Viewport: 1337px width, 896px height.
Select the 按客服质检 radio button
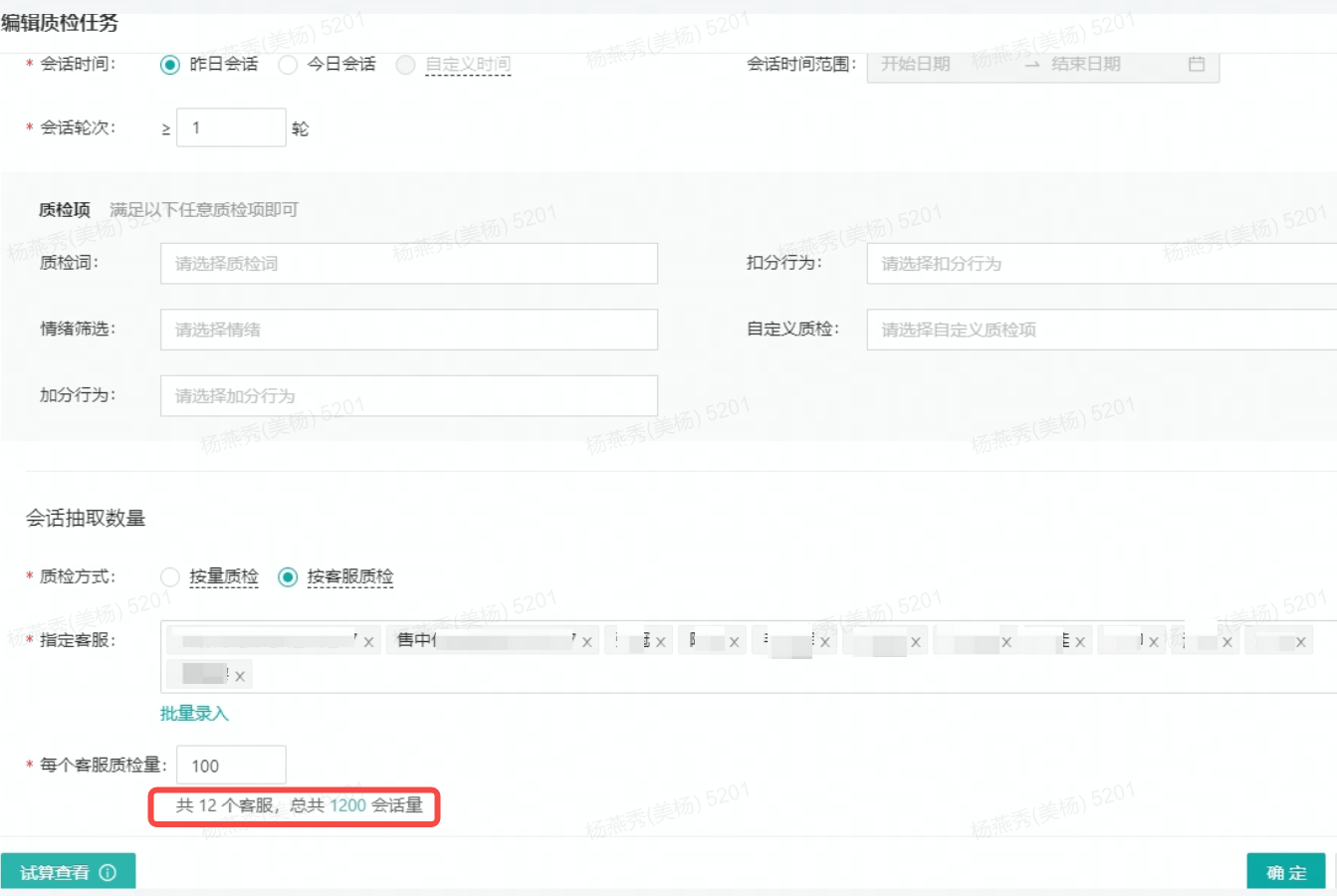tap(288, 577)
